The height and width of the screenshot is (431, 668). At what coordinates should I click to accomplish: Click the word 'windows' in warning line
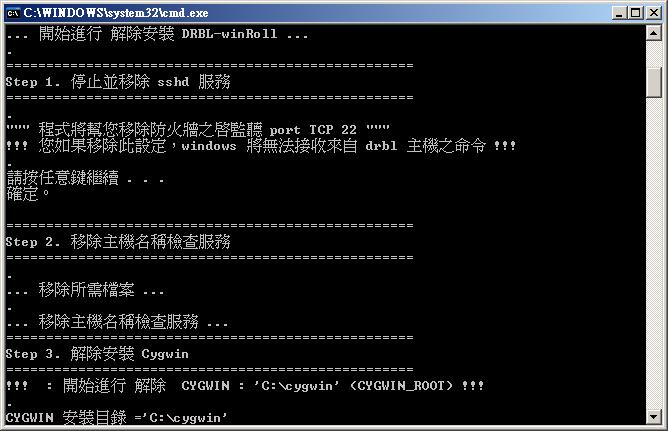tap(209, 146)
